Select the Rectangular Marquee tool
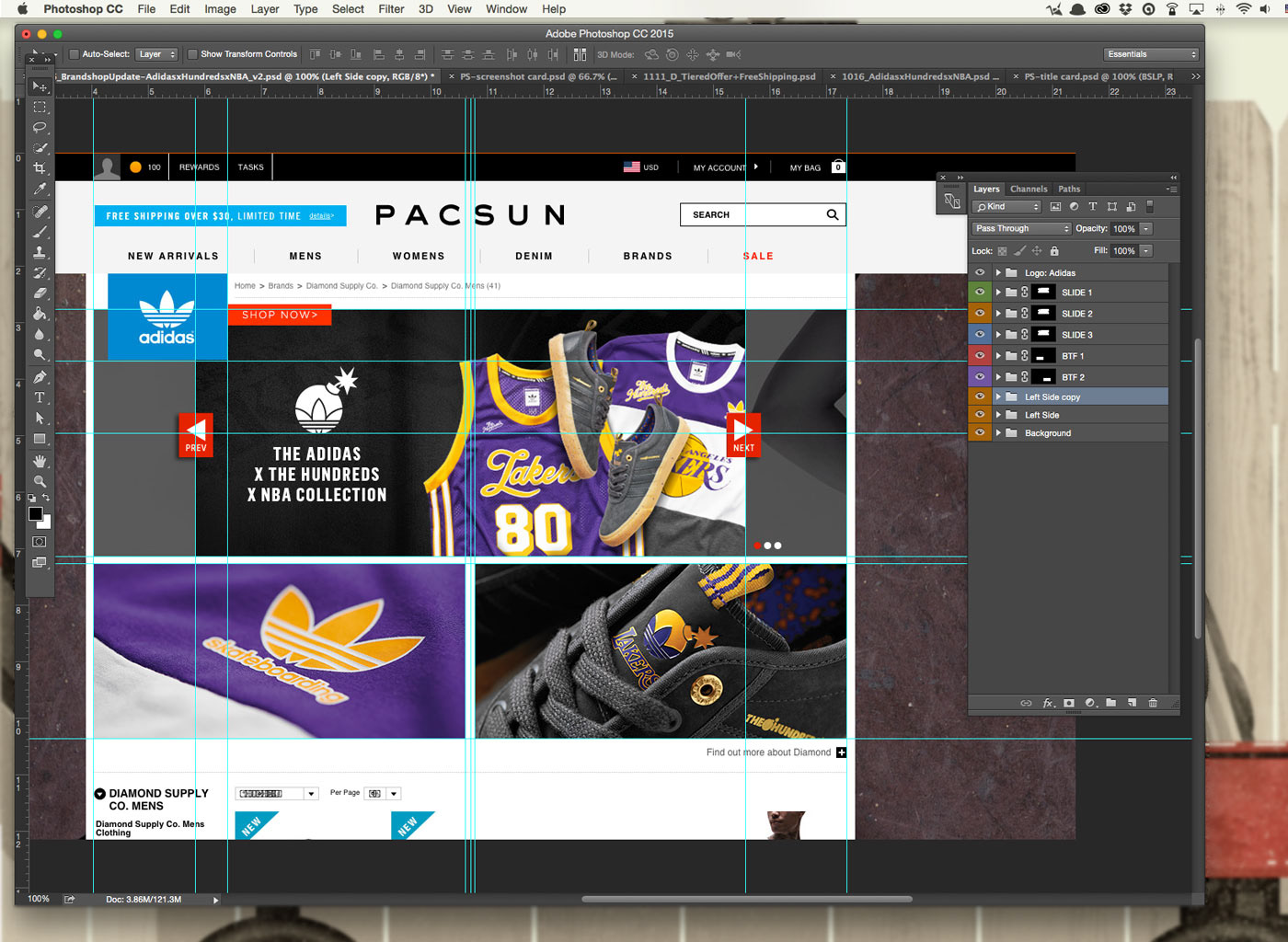The image size is (1288, 942). tap(40, 107)
